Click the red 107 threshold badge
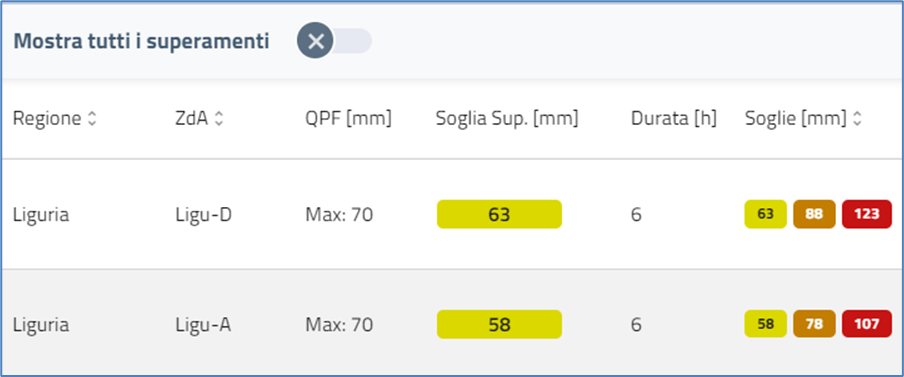904x377 pixels. (867, 325)
